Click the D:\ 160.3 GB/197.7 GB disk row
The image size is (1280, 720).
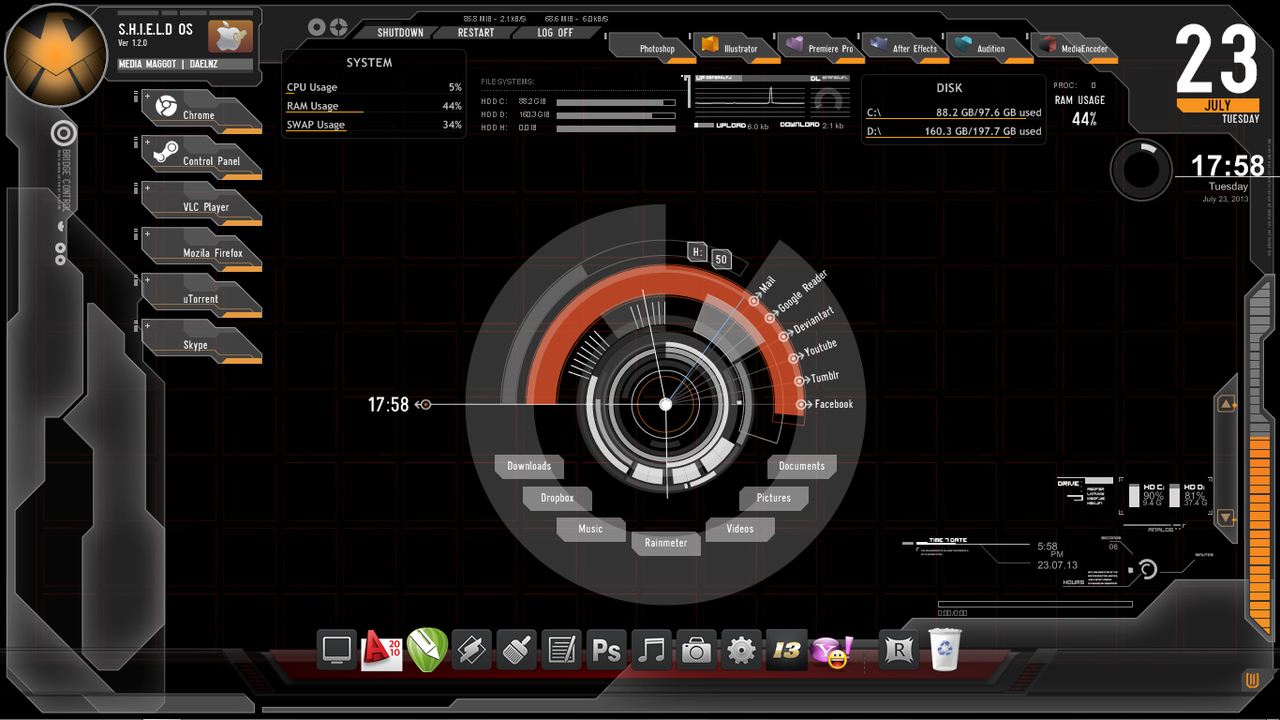click(953, 131)
